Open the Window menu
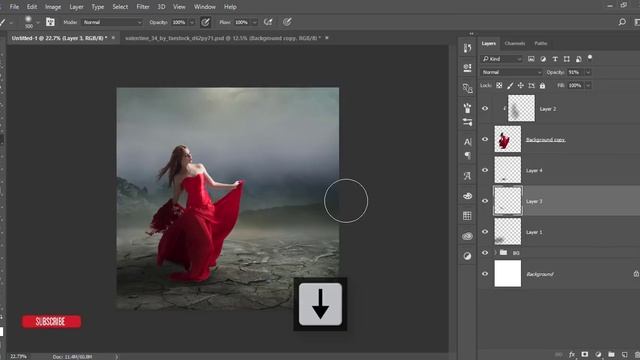 (x=204, y=7)
